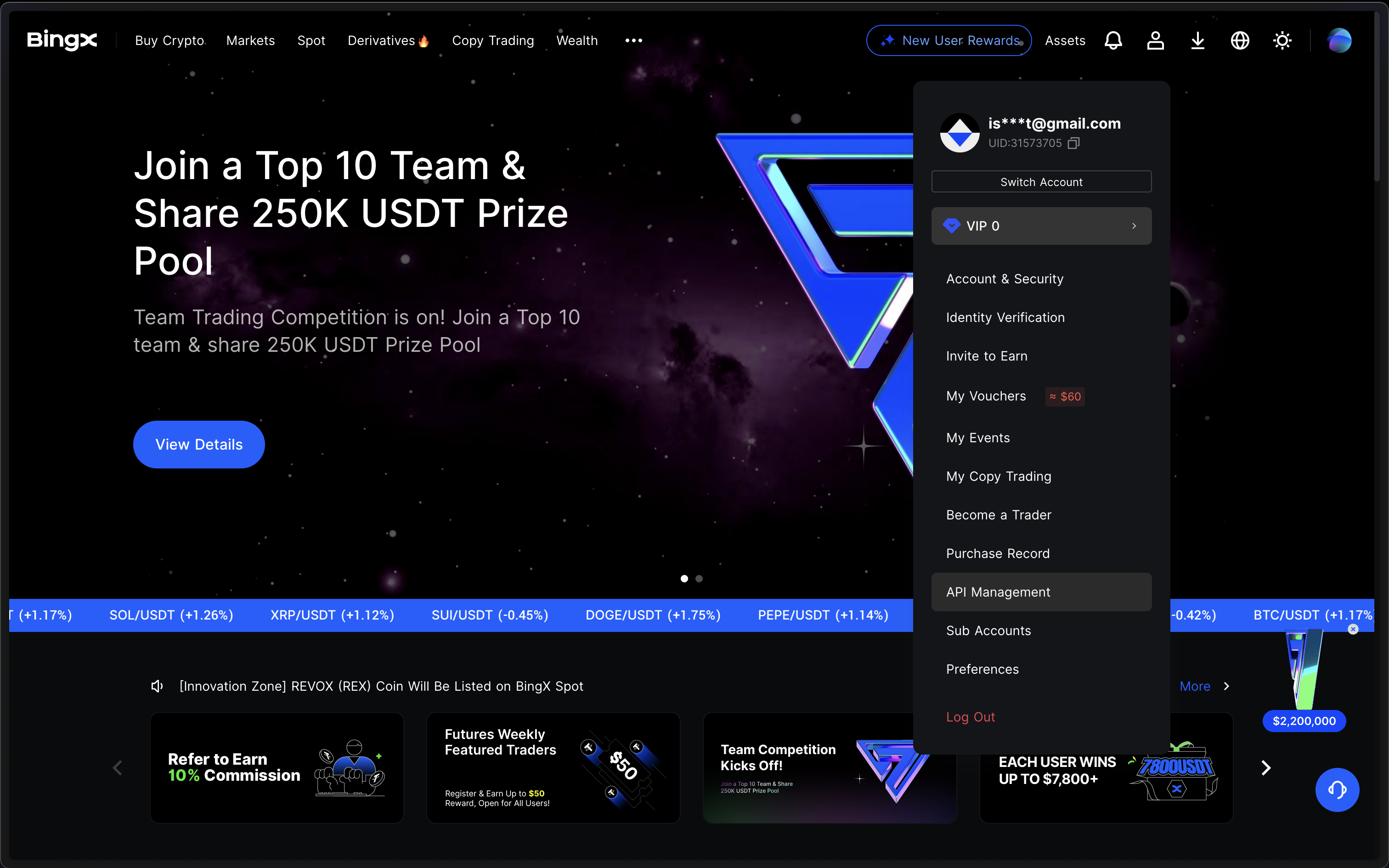This screenshot has height=868, width=1389.
Task: Select second banner carousel dot
Action: coord(699,578)
